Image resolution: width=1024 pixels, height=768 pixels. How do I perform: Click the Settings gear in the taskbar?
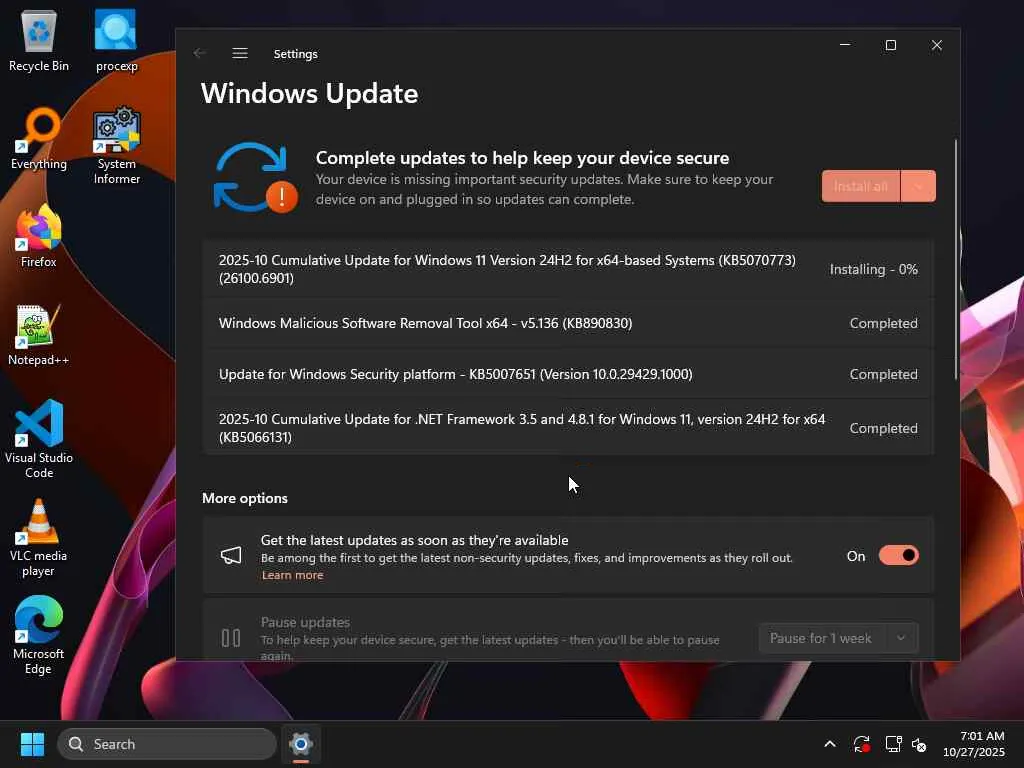(x=301, y=744)
